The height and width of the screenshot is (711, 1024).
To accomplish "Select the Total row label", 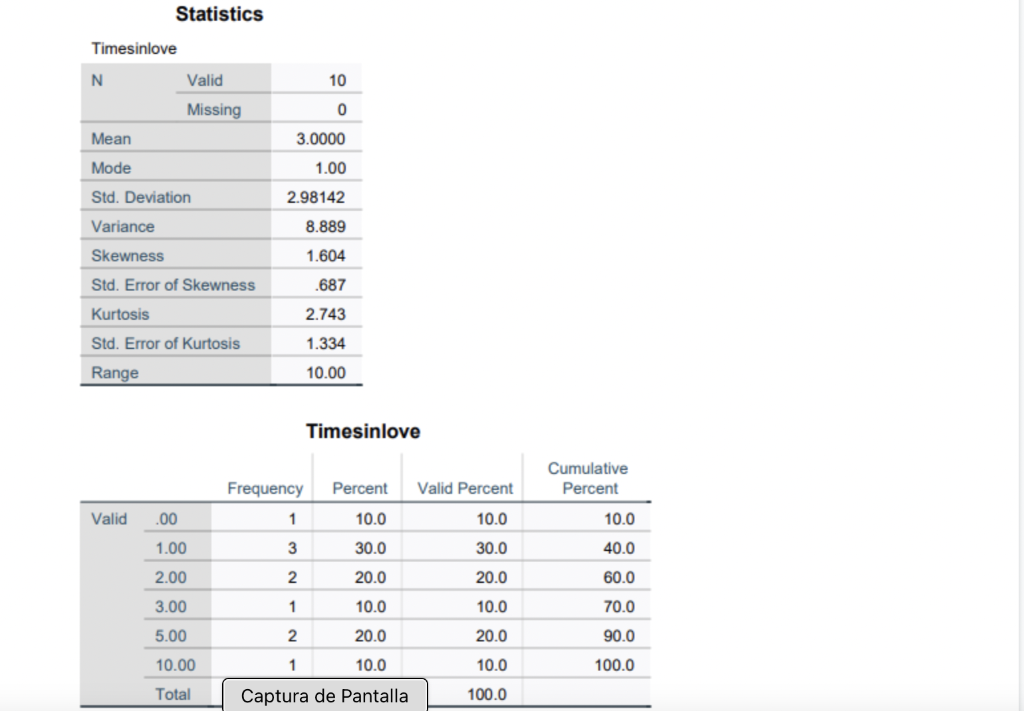I will click(x=173, y=694).
